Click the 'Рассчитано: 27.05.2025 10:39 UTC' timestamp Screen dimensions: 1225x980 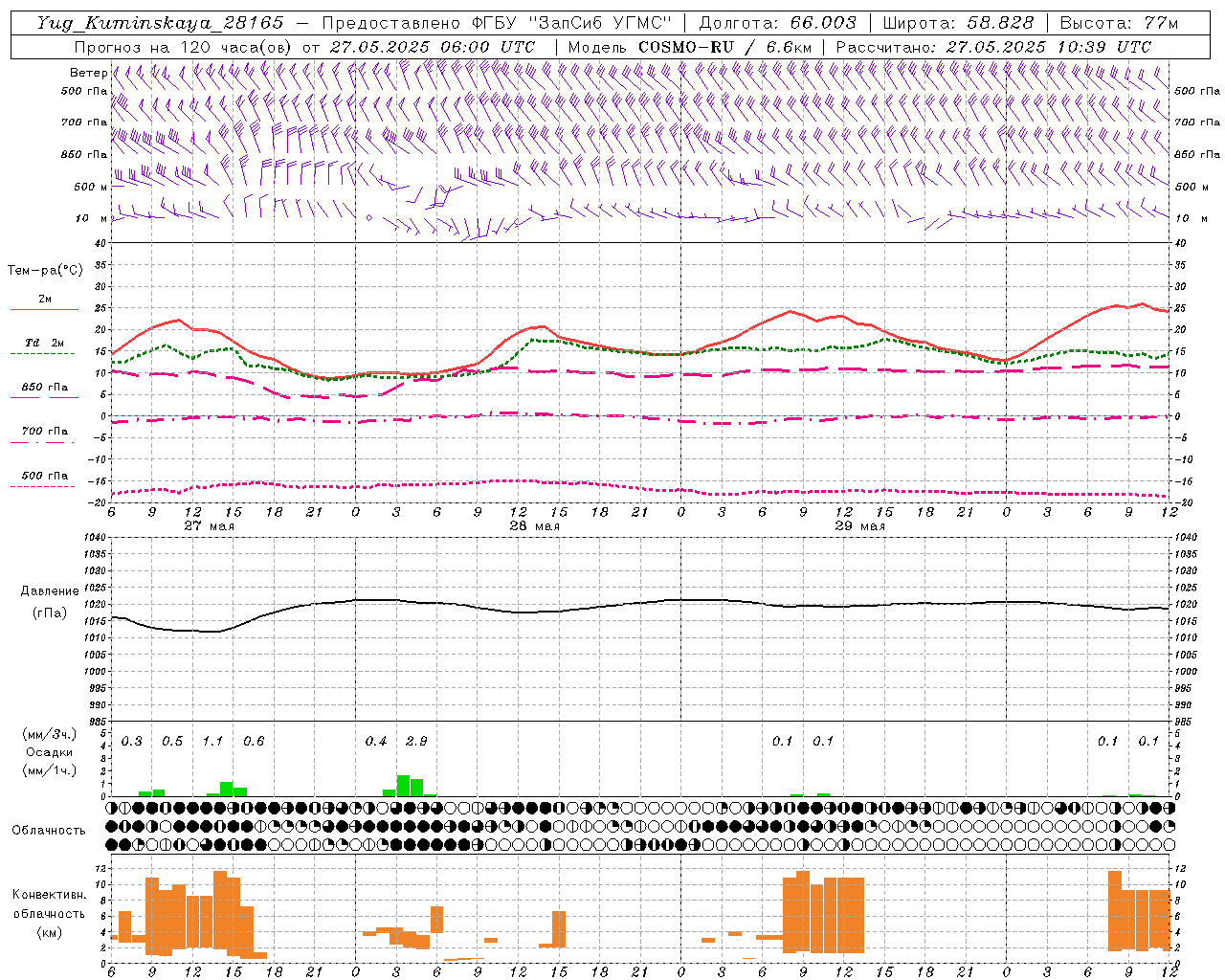[993, 47]
